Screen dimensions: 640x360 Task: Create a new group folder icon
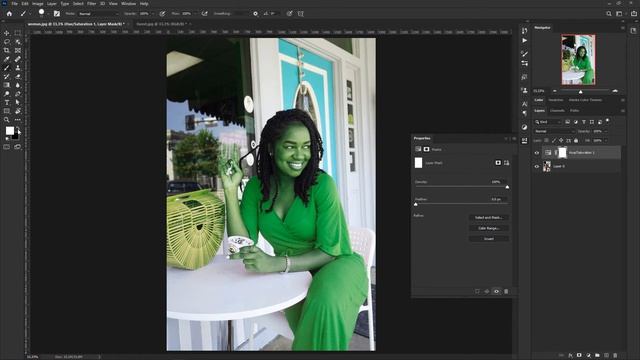(x=597, y=356)
